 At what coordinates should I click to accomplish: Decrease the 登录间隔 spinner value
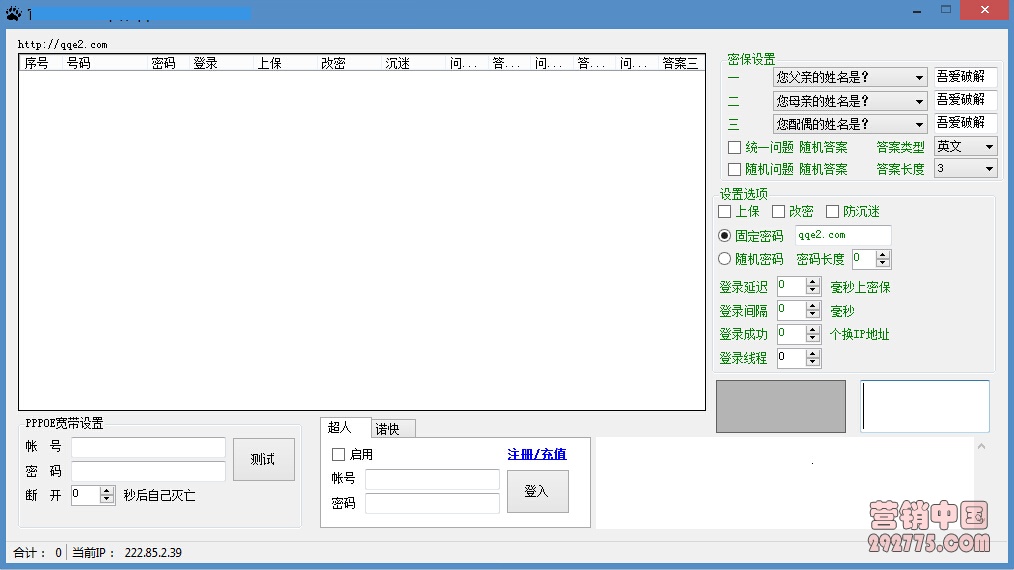[x=813, y=315]
